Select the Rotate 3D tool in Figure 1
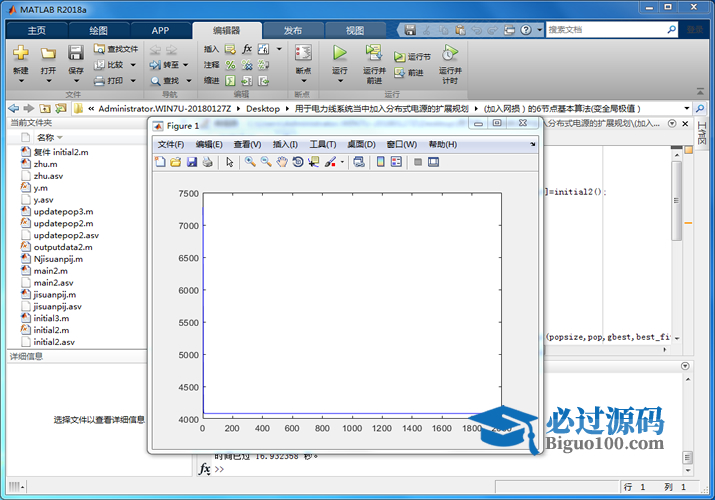The width and height of the screenshot is (715, 500). tap(298, 162)
